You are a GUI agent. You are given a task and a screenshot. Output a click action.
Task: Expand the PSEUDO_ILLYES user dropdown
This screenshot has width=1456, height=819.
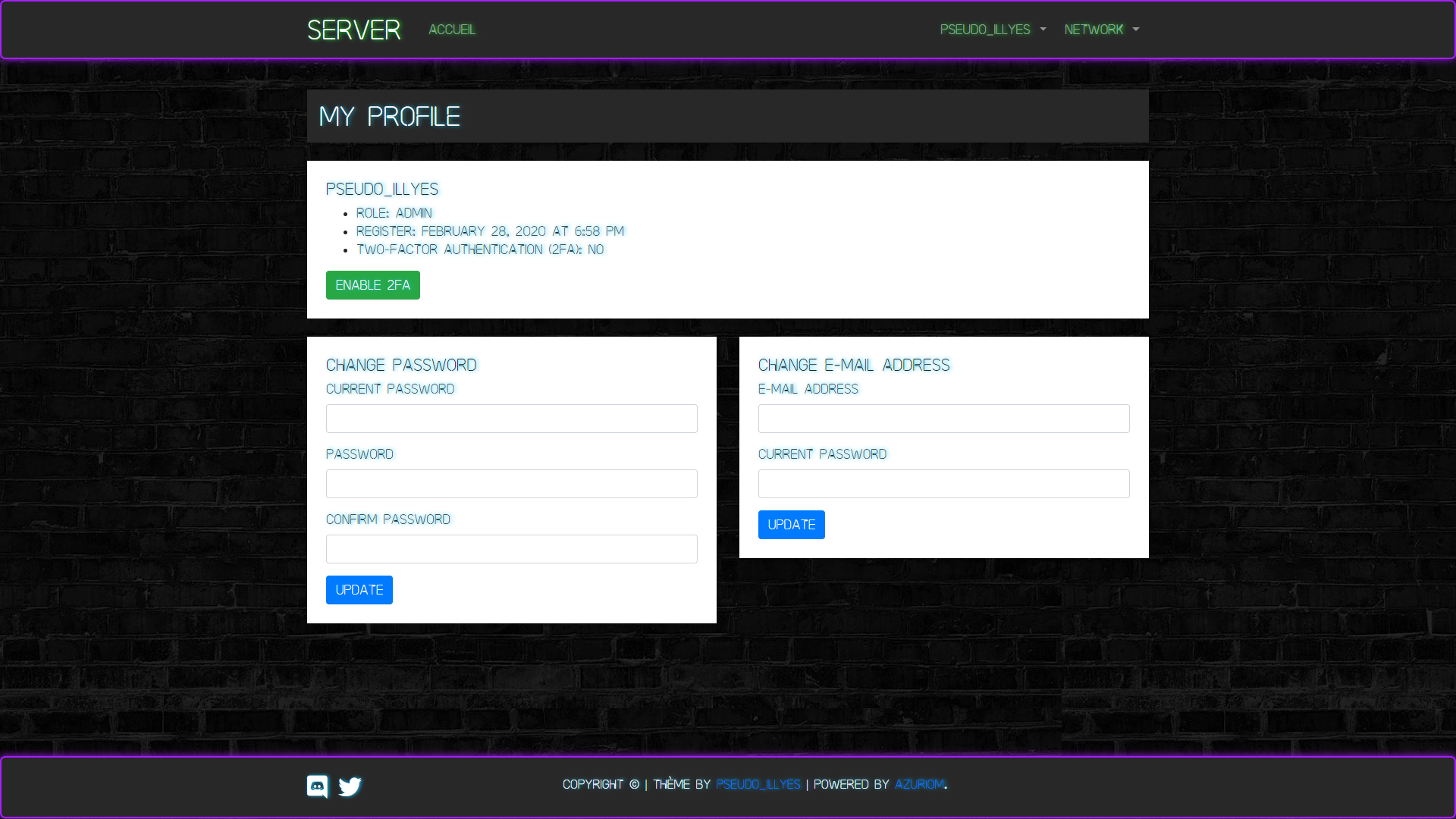[x=992, y=30]
